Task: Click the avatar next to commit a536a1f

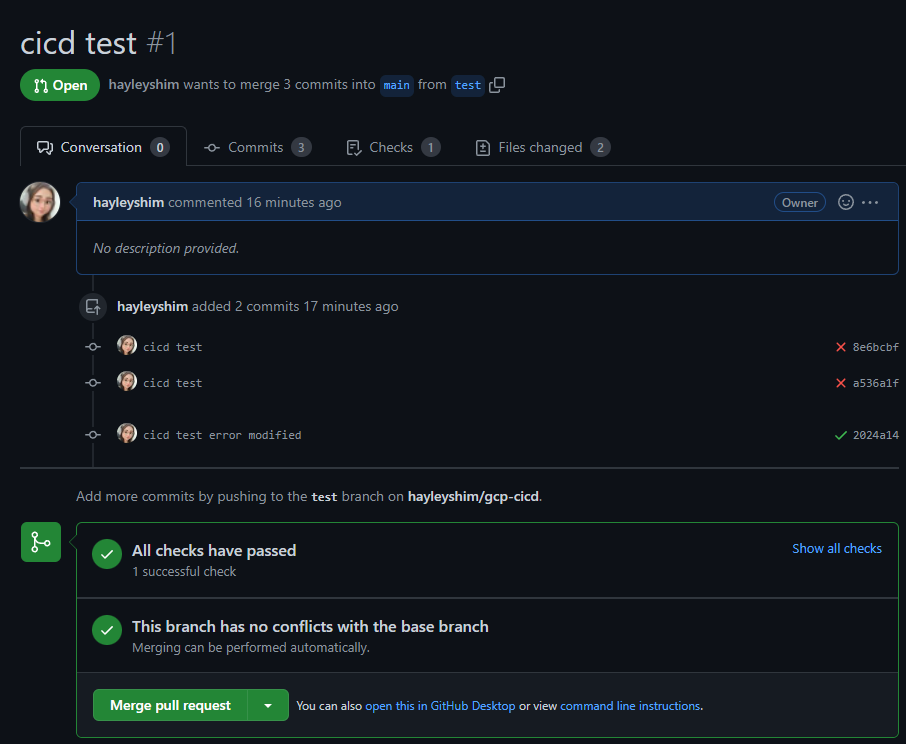Action: coord(127,381)
